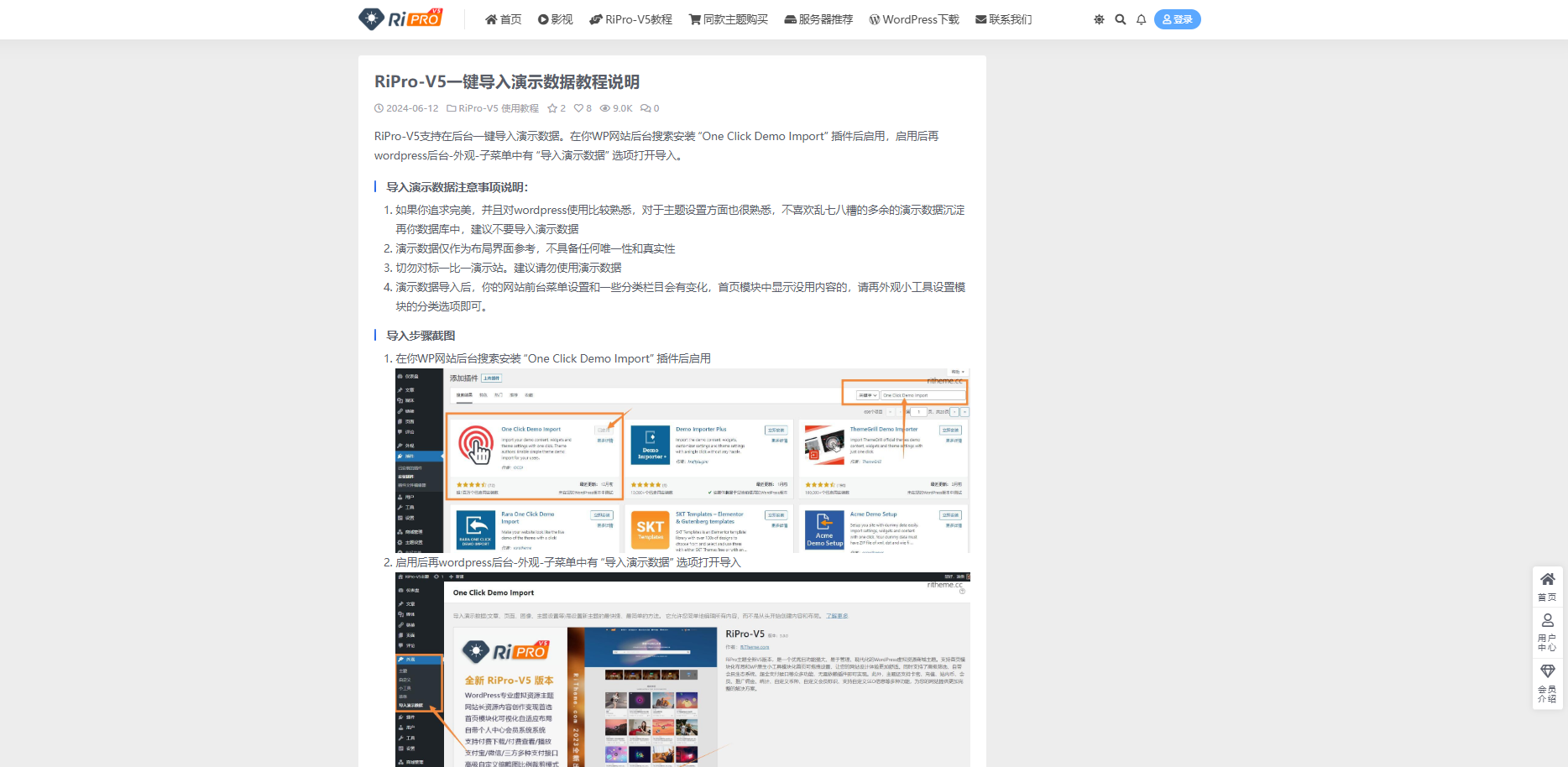This screenshot has width=1568, height=767.
Task: Open the WordPress下载 menu item
Action: tap(913, 19)
